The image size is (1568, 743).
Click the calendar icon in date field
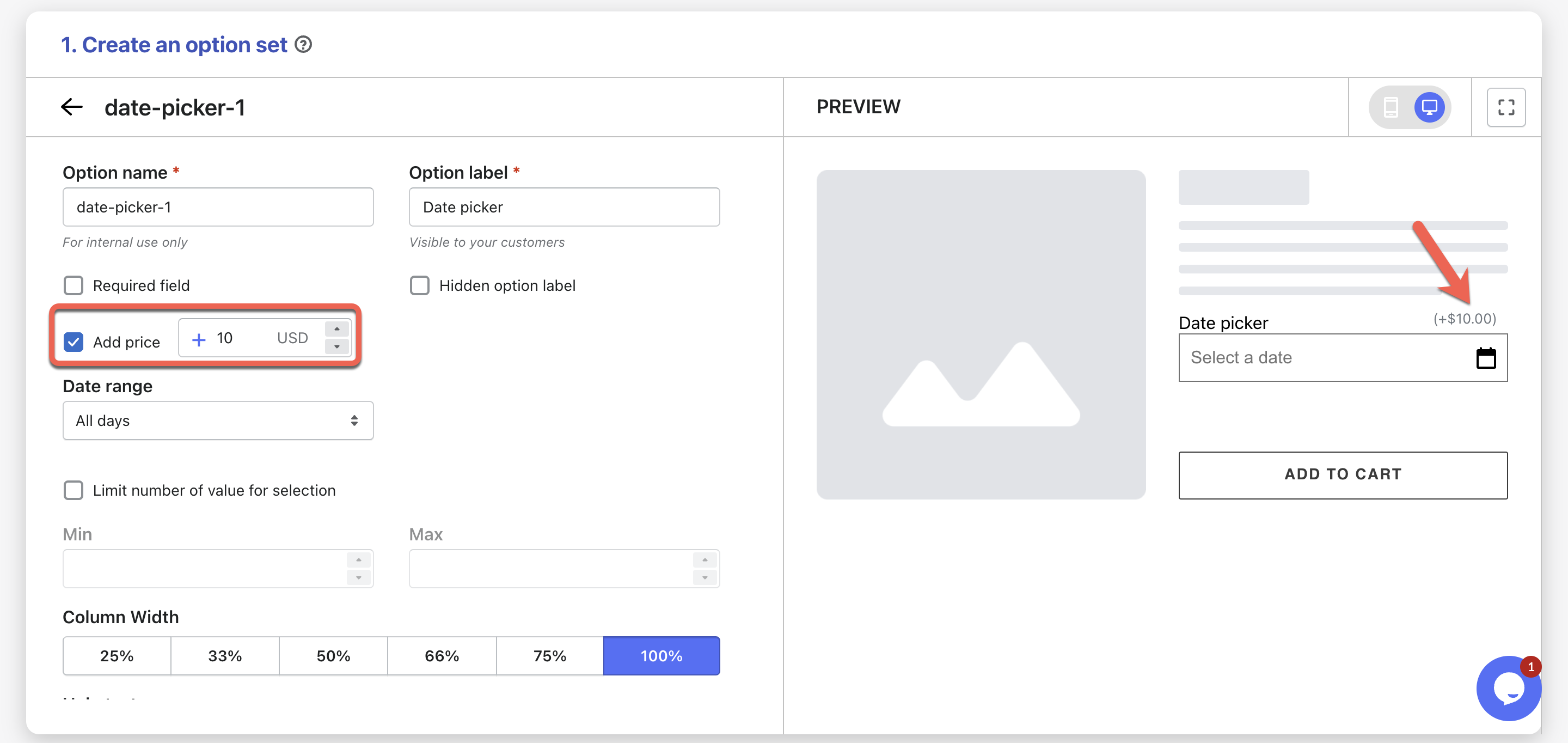(x=1485, y=358)
